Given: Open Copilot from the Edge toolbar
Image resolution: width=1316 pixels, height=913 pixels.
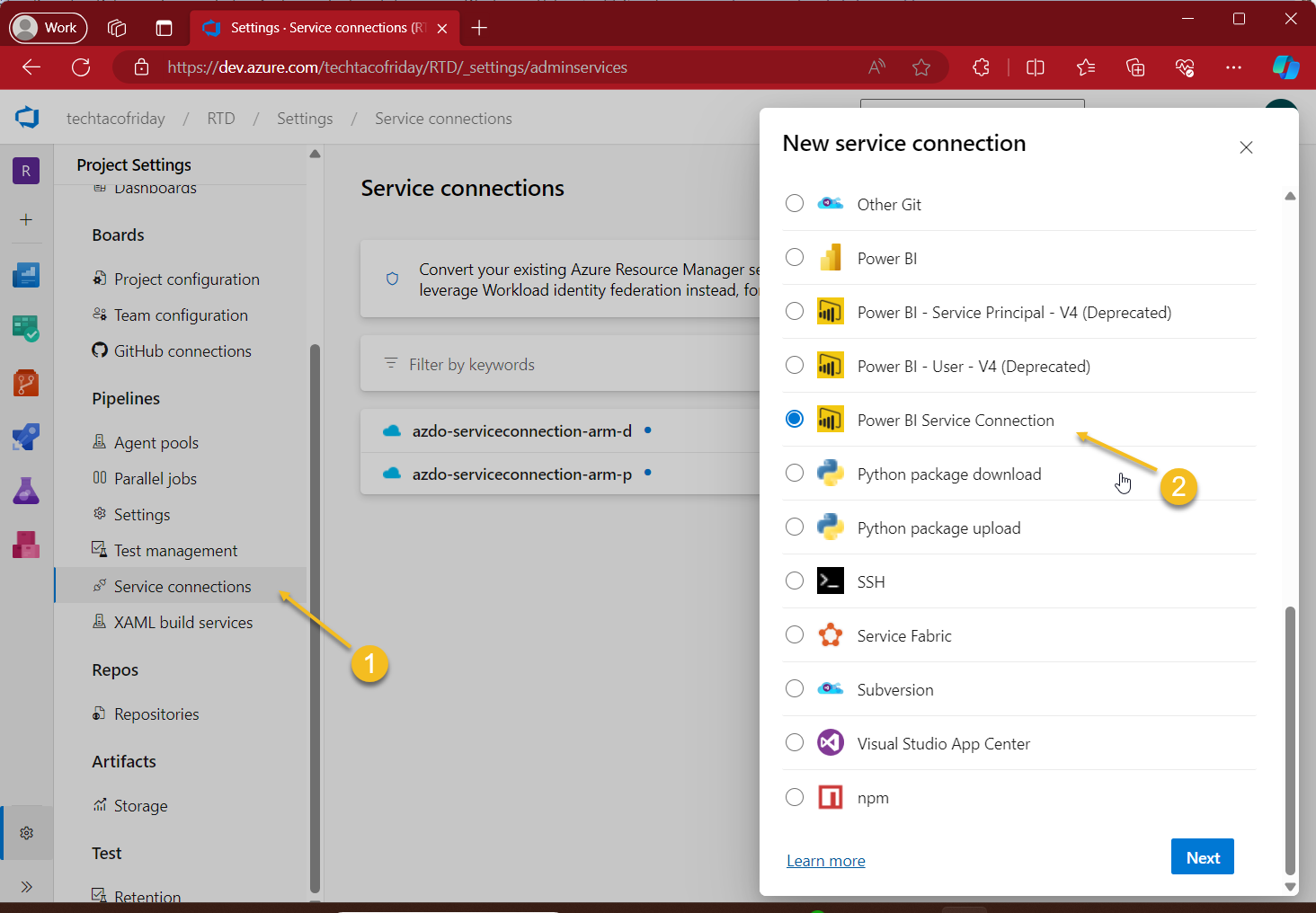Looking at the screenshot, I should tap(1285, 67).
